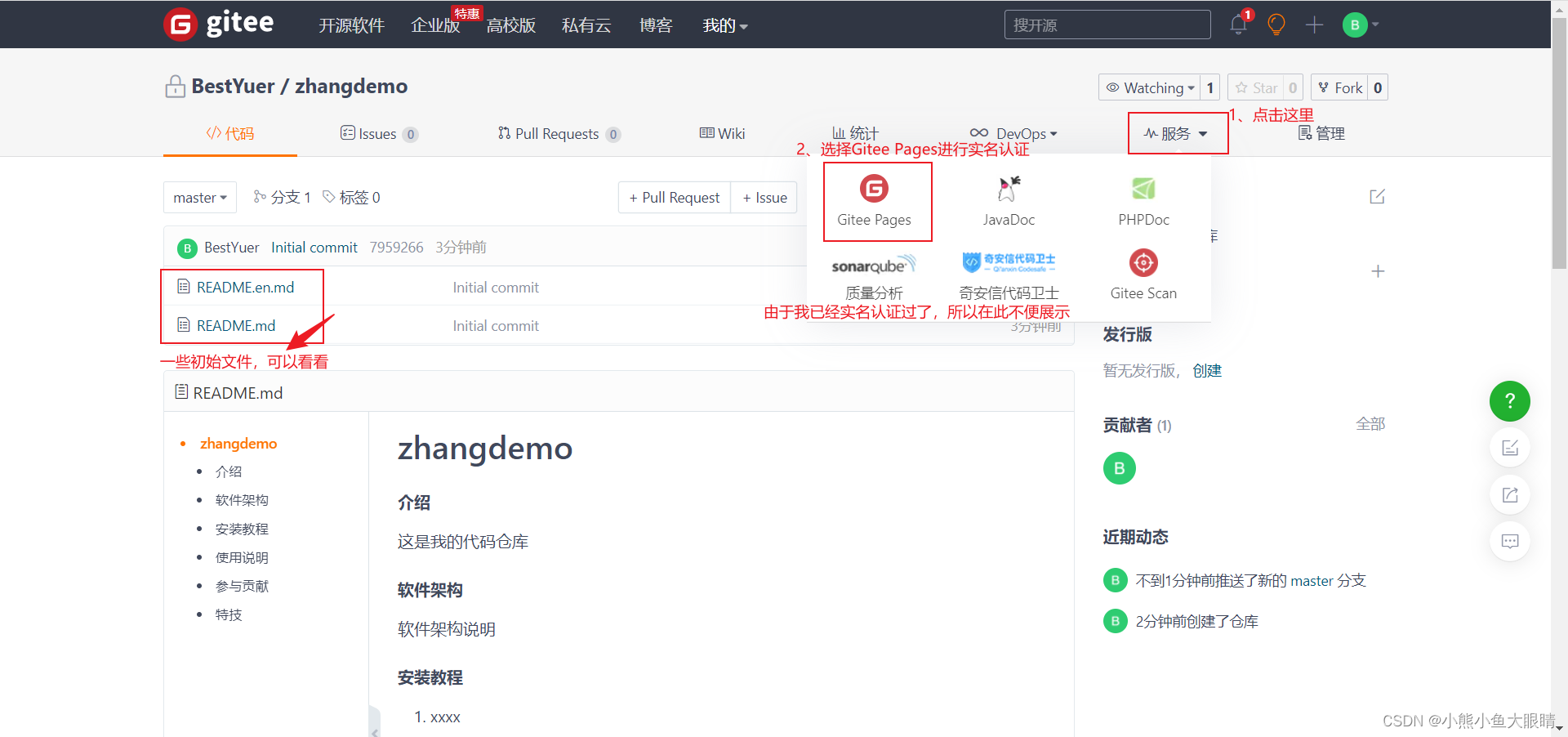Go to BestYuer owner profile link

click(x=233, y=86)
